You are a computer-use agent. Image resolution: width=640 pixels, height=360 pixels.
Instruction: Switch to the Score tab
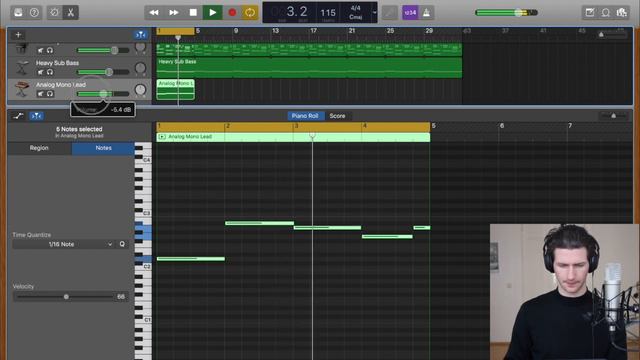coord(338,116)
